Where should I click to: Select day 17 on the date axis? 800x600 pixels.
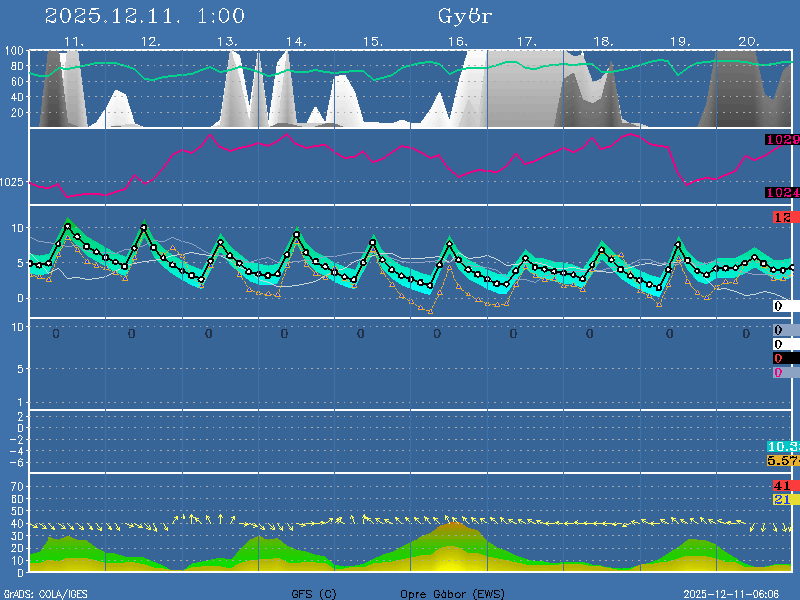[x=527, y=41]
